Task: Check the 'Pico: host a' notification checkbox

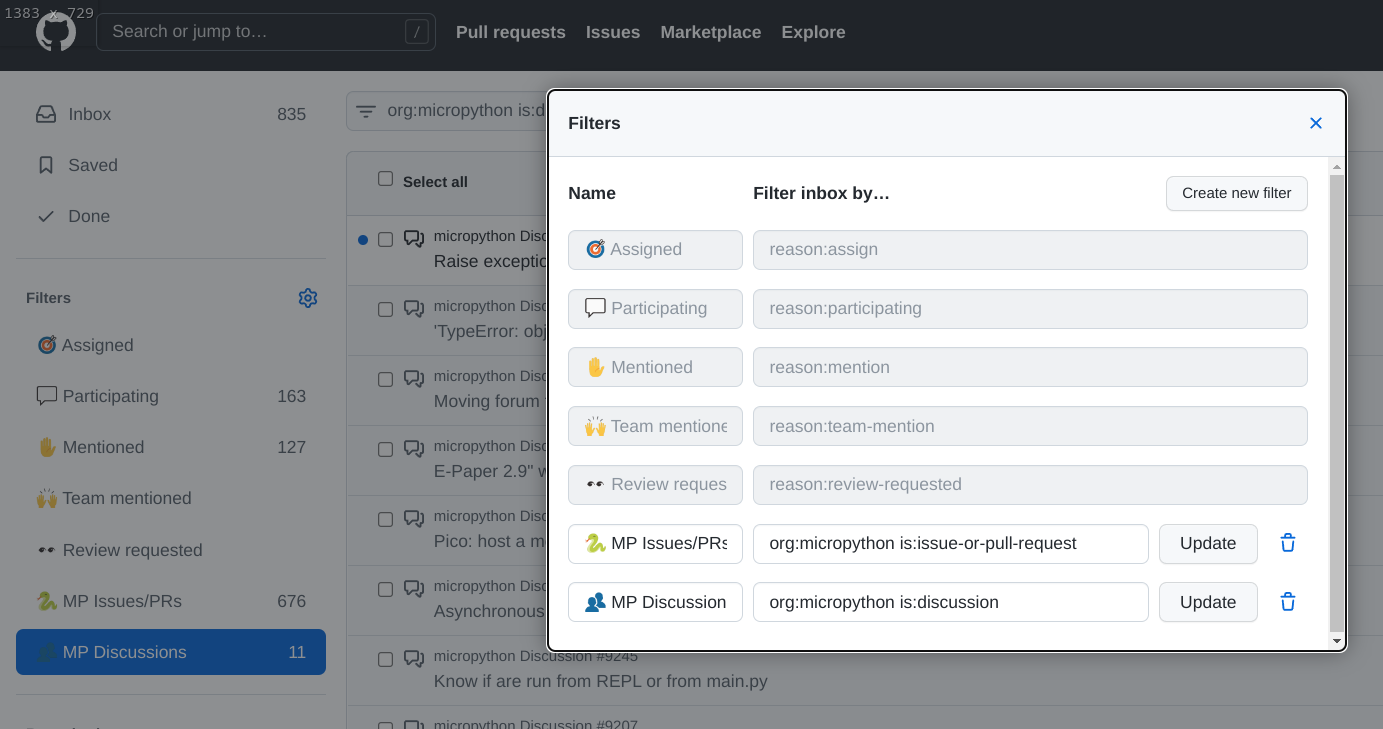Action: coord(385,520)
